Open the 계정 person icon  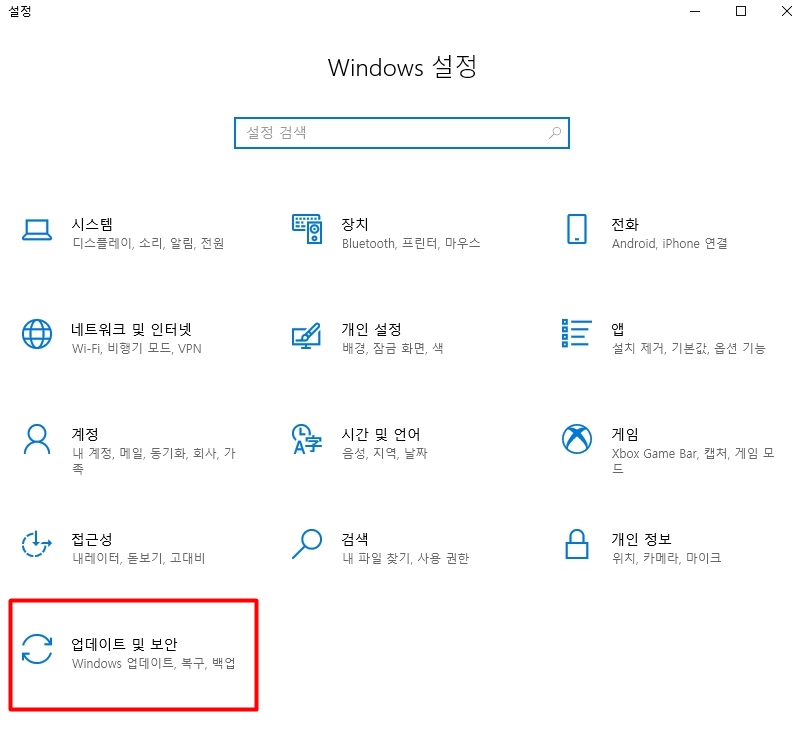click(37, 440)
